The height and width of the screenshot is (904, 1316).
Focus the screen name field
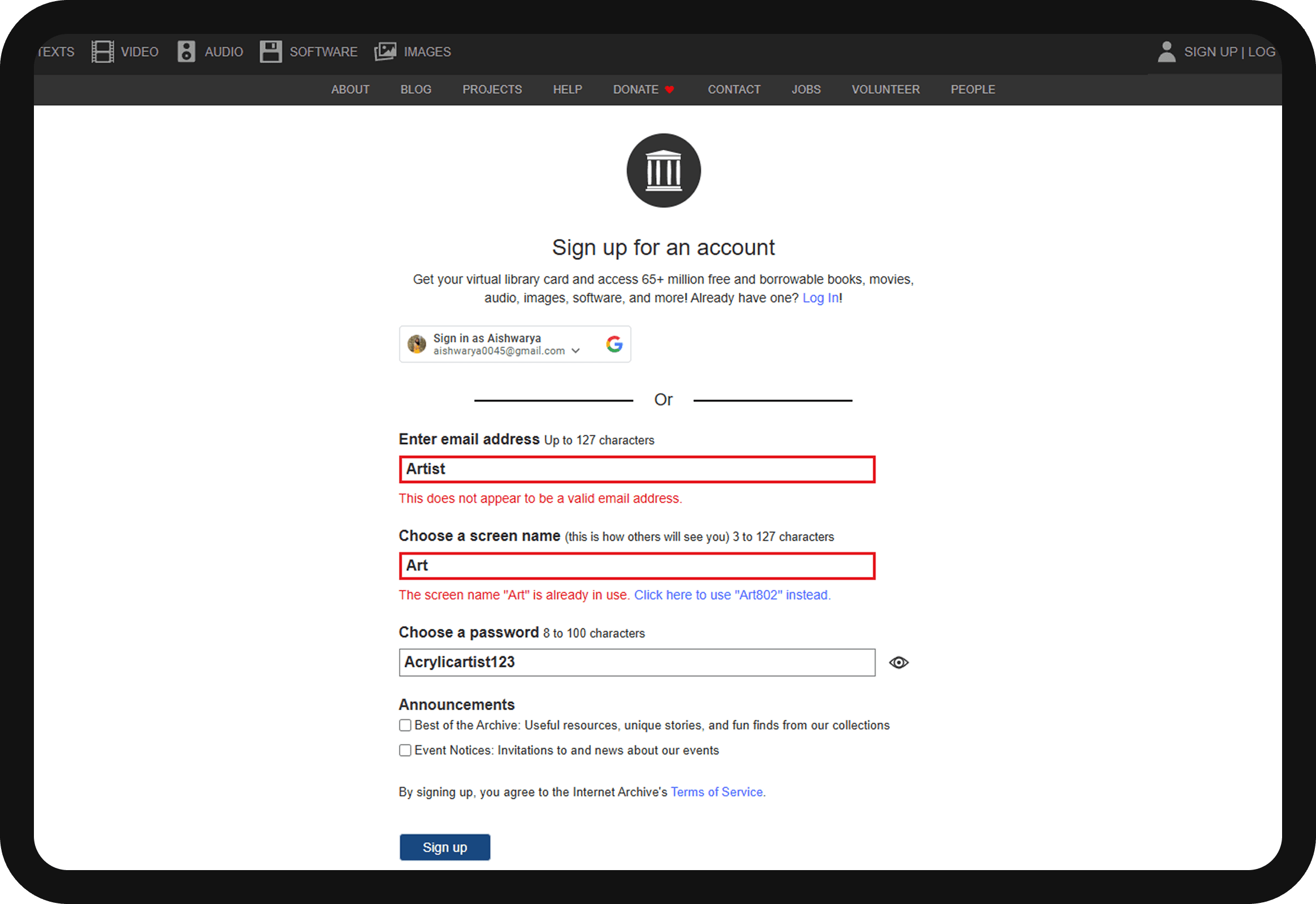637,566
